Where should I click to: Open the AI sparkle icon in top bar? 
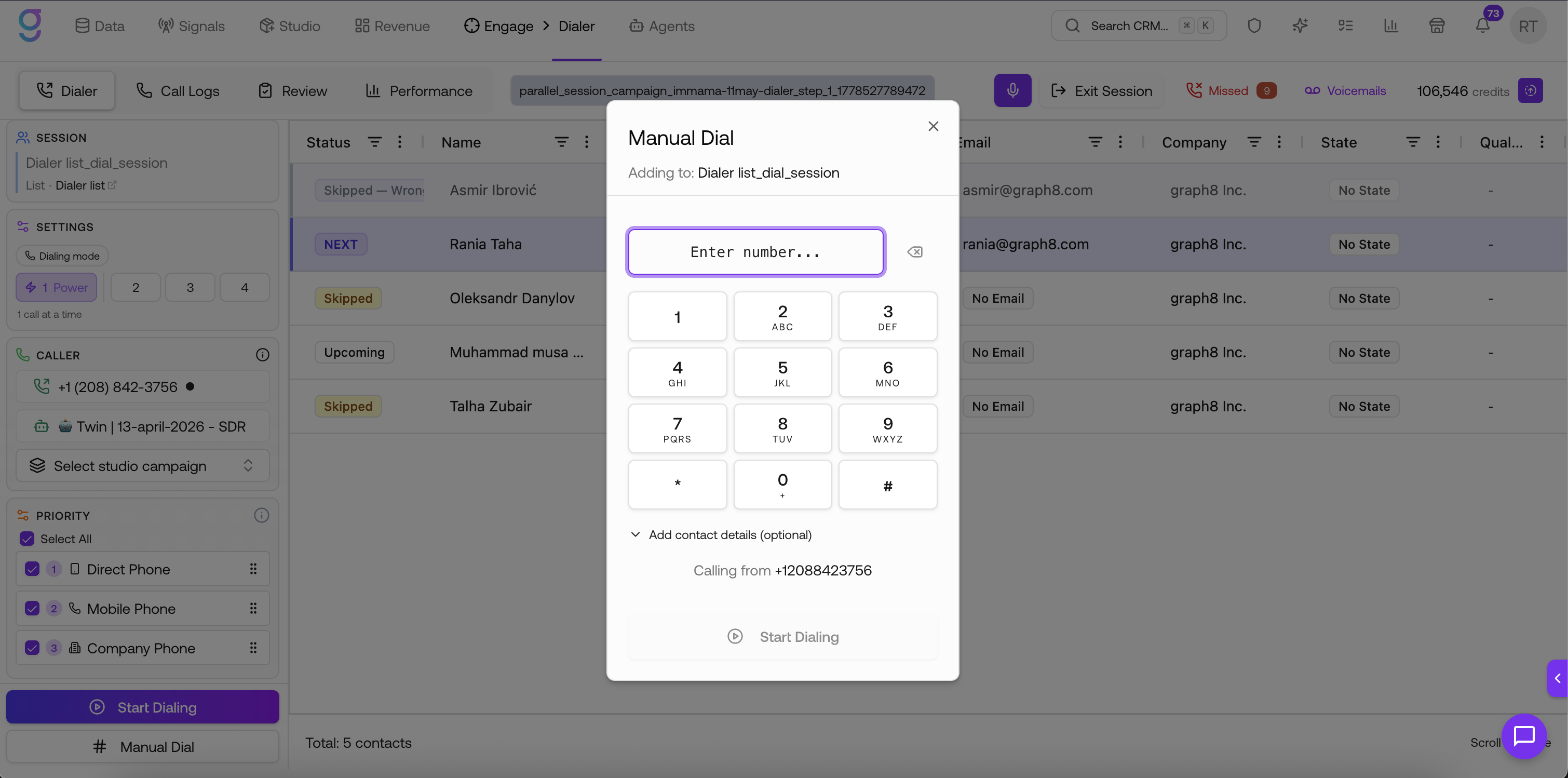tap(1300, 25)
